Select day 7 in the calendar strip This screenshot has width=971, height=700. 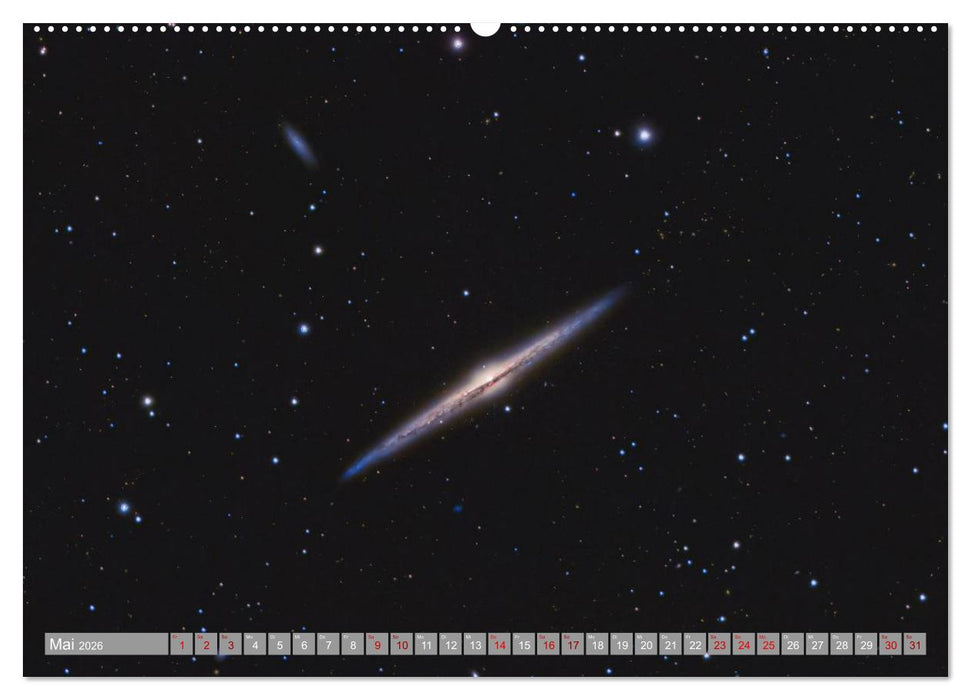(328, 645)
